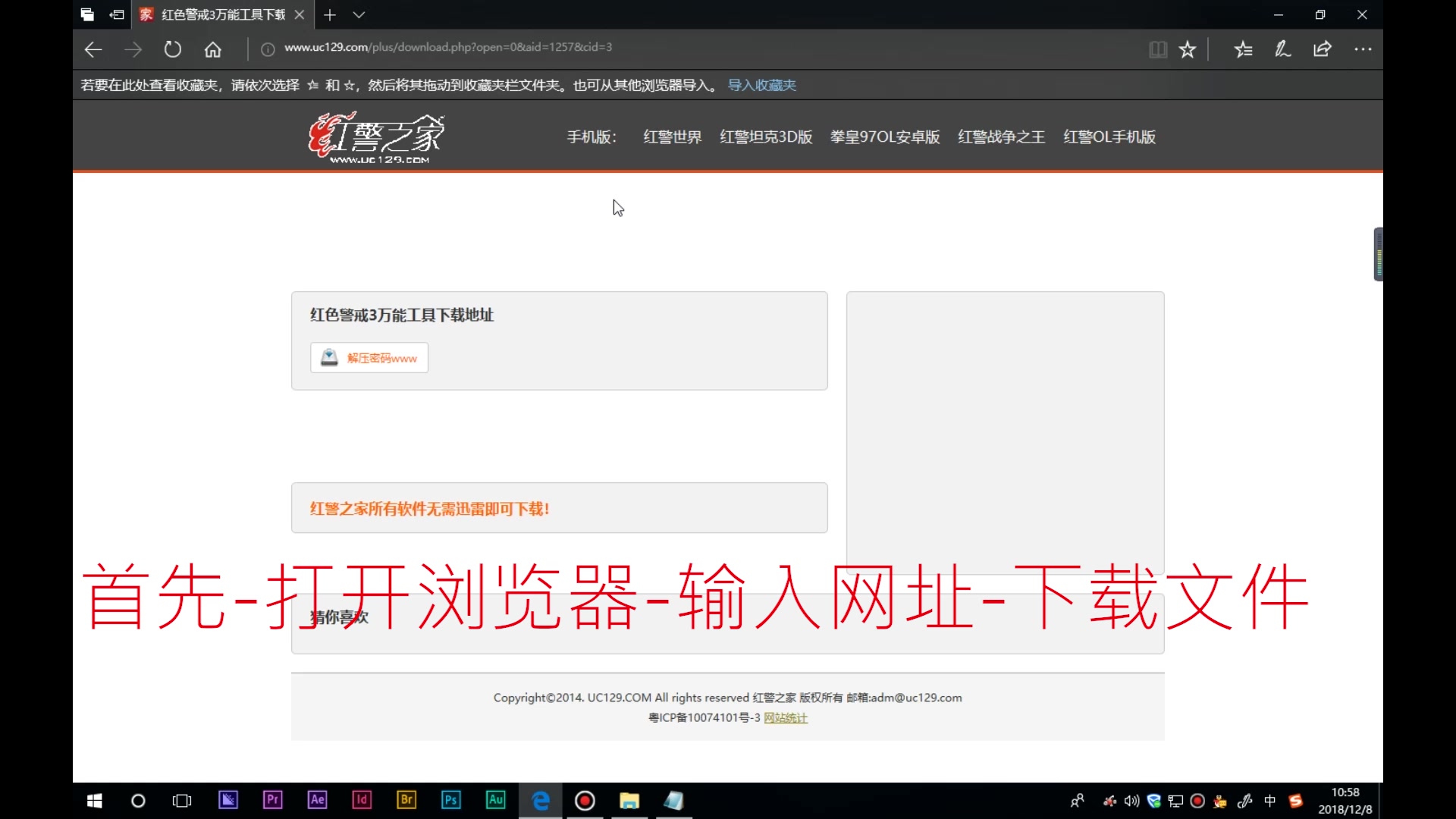Click the 导入收藏夹 link
This screenshot has width=1456, height=819.
tap(762, 84)
